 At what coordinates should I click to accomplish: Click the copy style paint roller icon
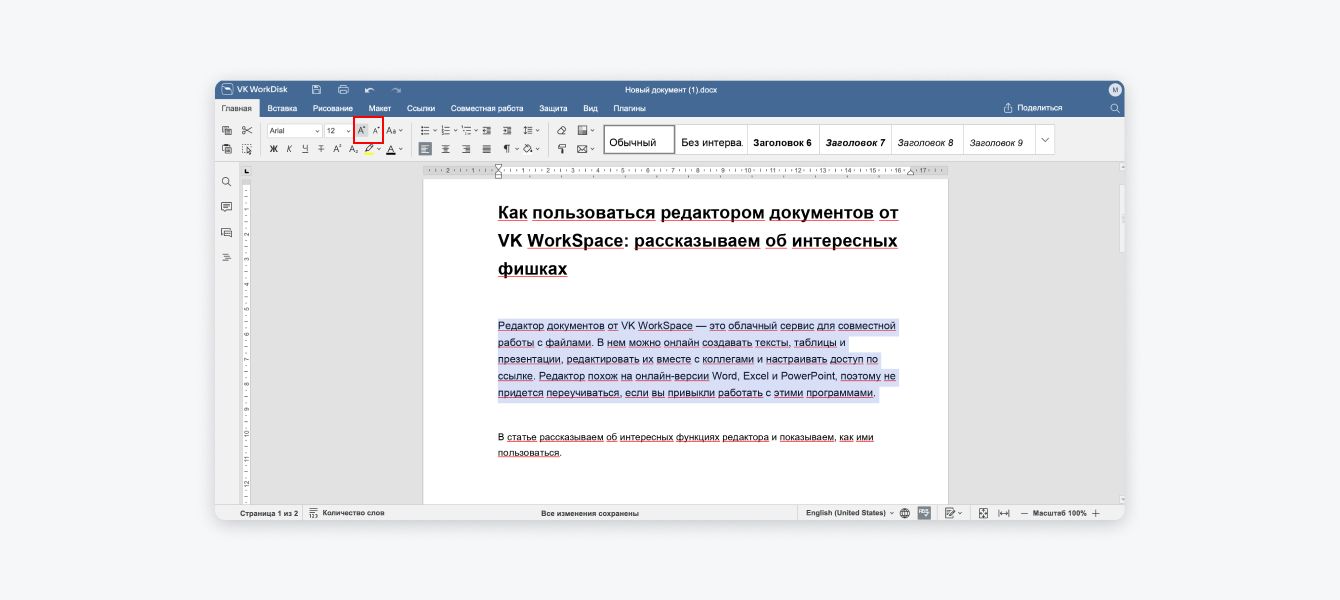coord(561,149)
